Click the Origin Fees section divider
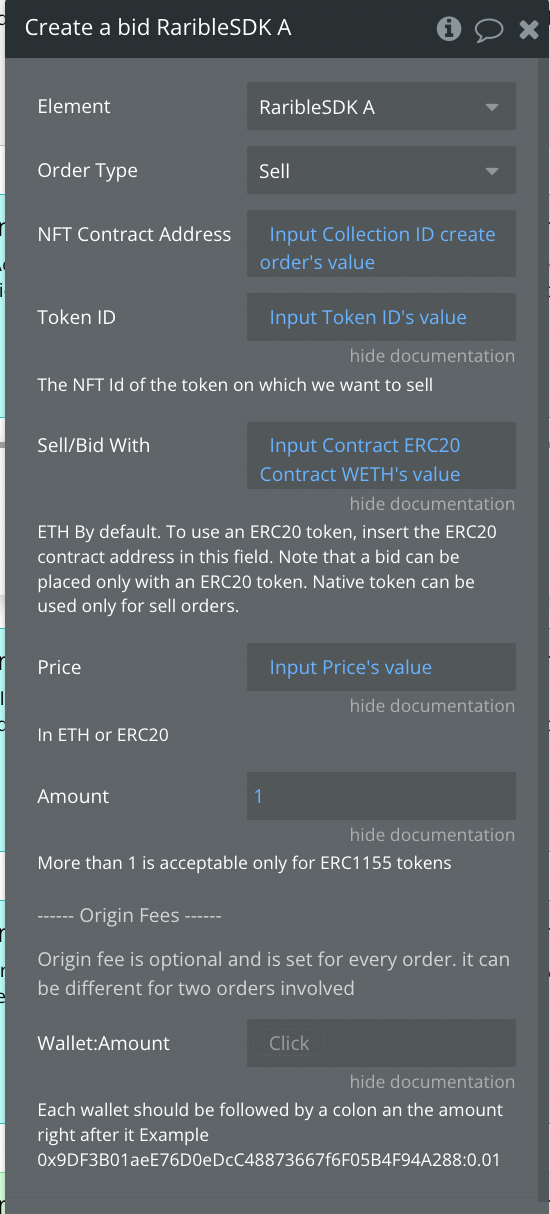The height and width of the screenshot is (1214, 550). (x=129, y=915)
